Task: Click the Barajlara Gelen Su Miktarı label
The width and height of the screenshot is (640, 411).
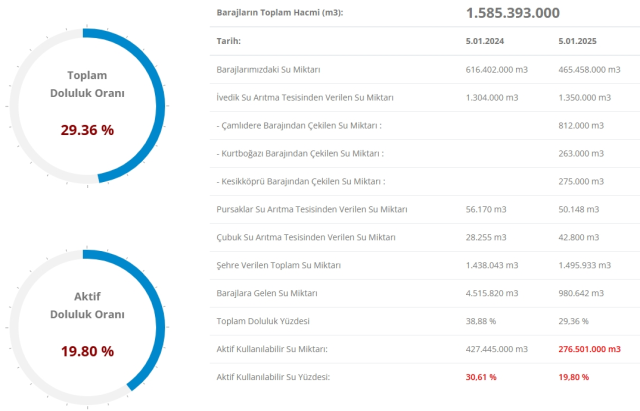Action: pos(267,293)
